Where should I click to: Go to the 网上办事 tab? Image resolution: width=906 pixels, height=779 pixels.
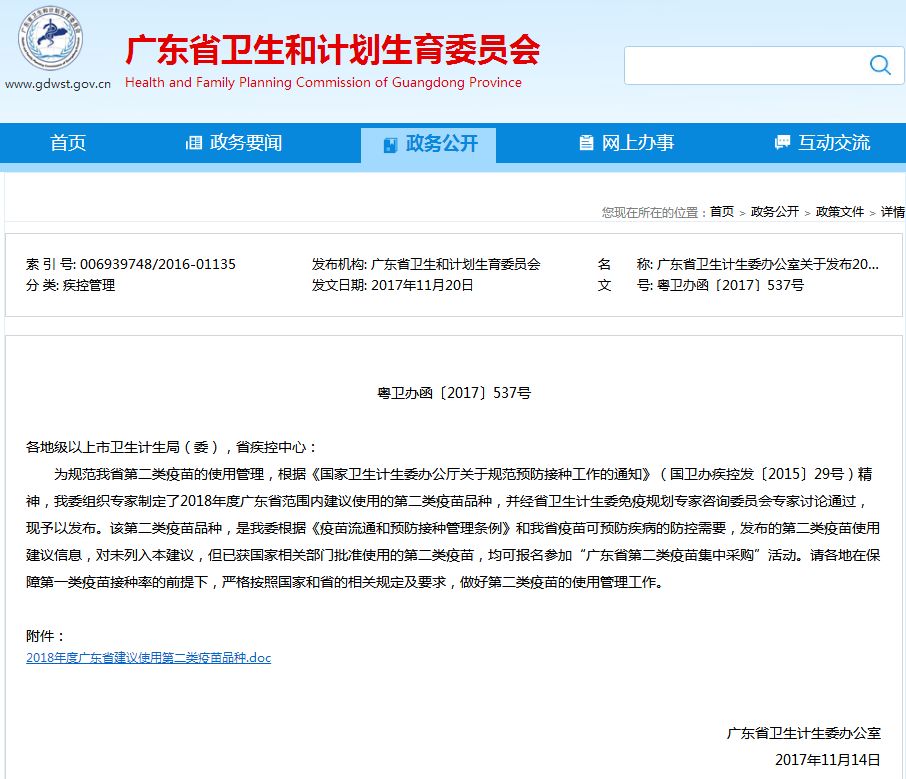pos(626,143)
